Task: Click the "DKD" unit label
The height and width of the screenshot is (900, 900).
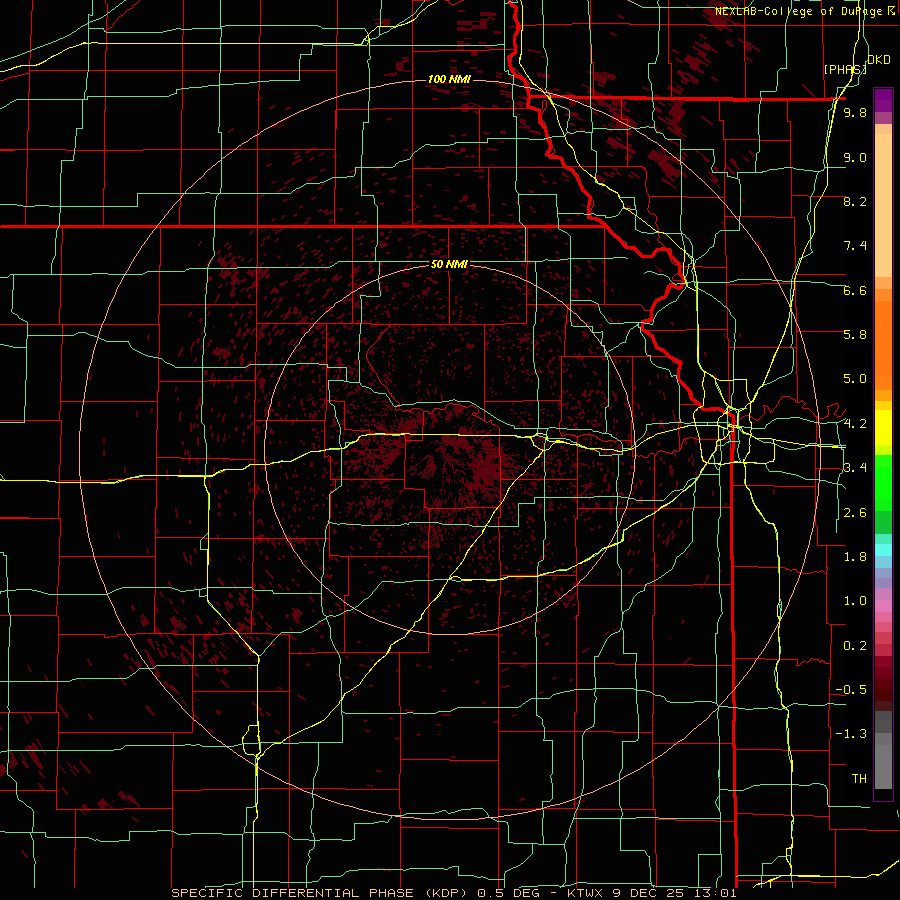Action: click(x=879, y=60)
